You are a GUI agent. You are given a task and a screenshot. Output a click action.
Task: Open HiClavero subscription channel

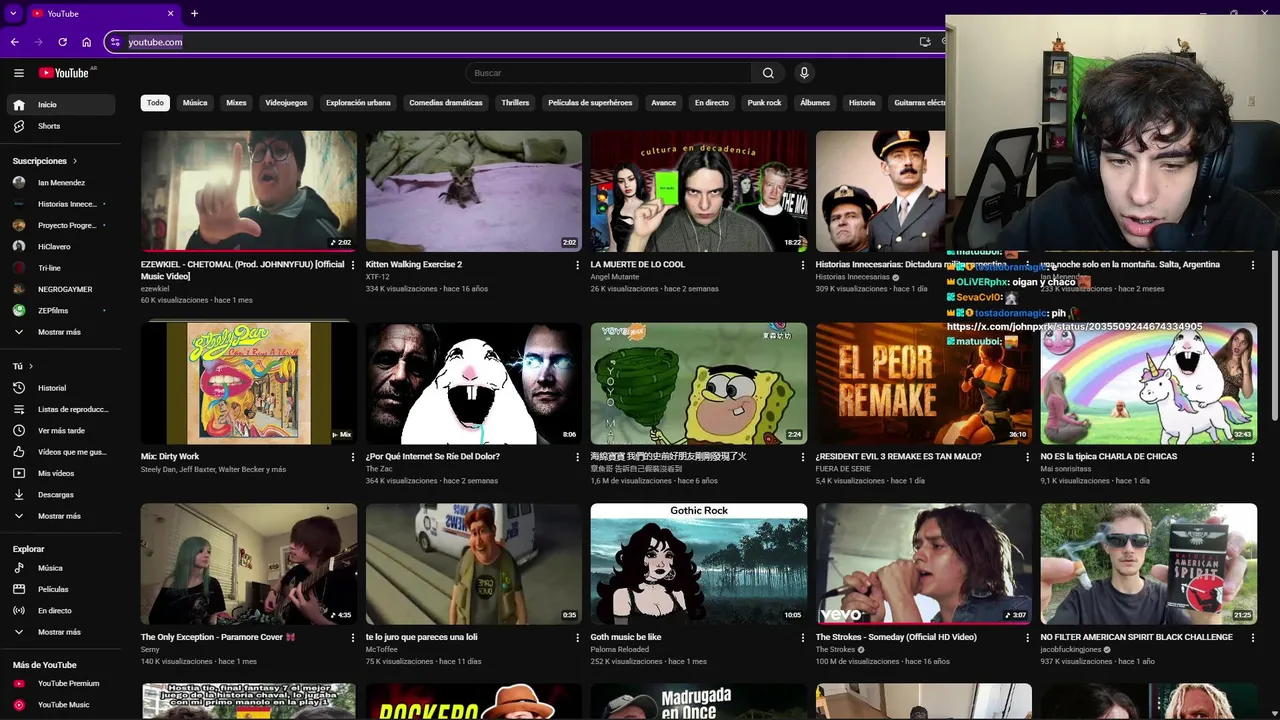tap(62, 247)
